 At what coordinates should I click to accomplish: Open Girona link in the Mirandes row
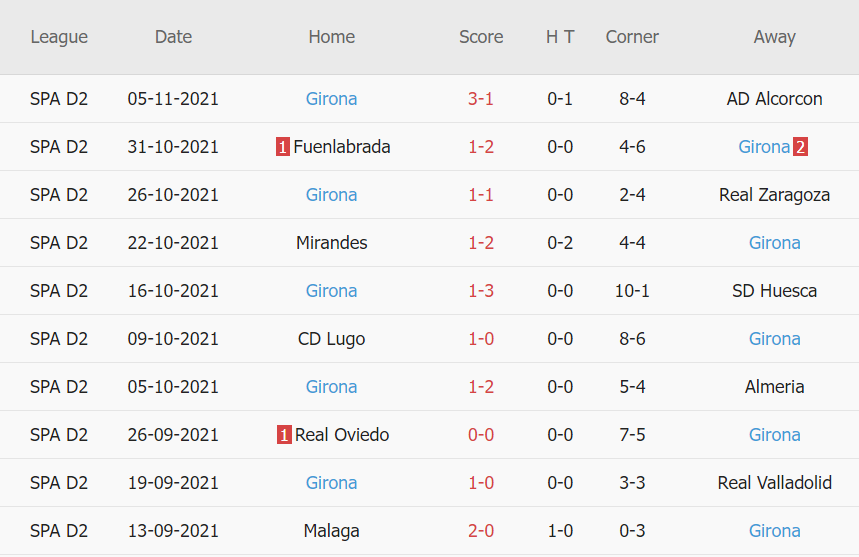(x=774, y=243)
